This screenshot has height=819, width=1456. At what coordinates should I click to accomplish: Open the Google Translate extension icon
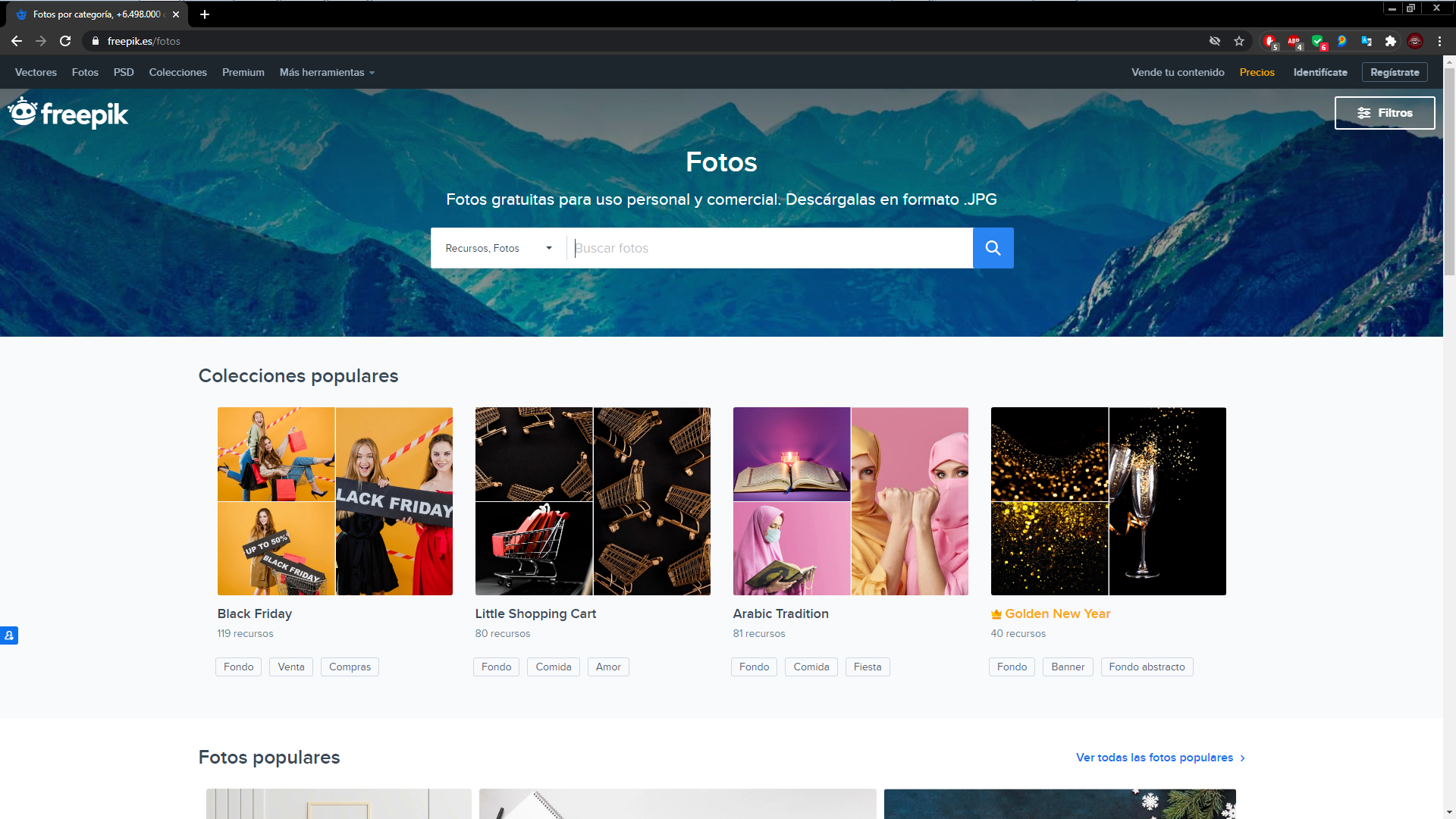(x=1367, y=42)
